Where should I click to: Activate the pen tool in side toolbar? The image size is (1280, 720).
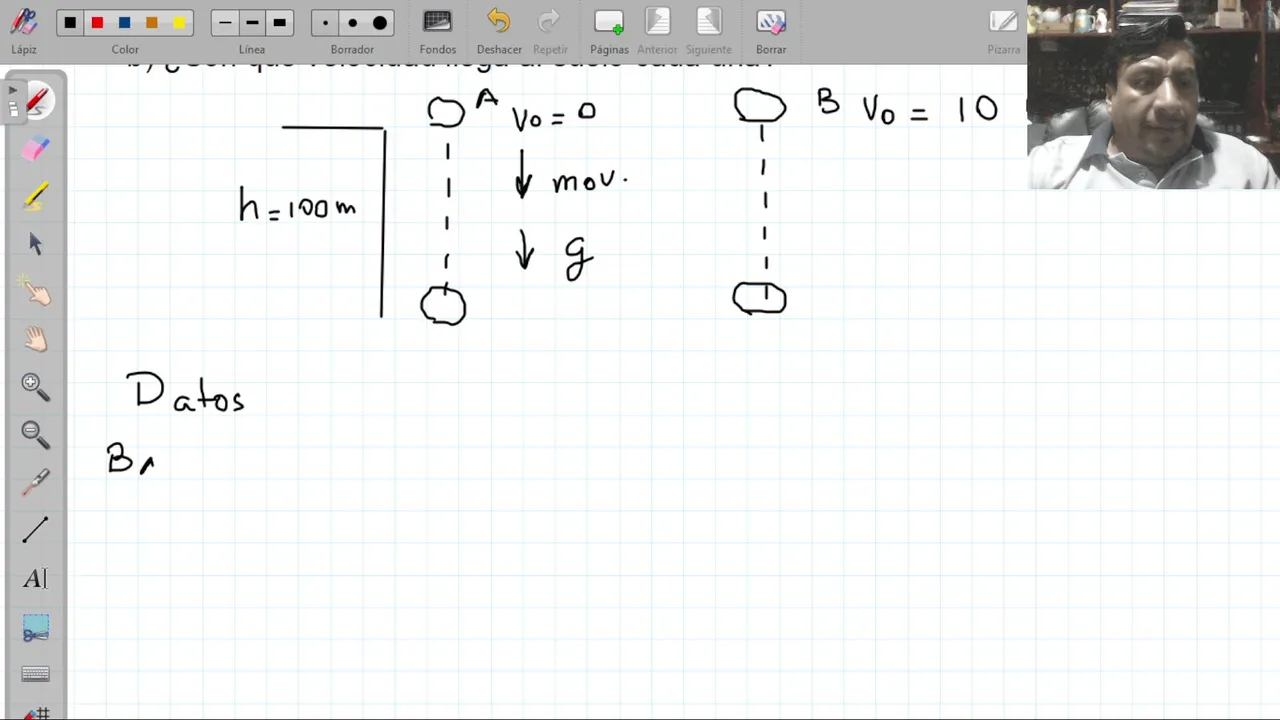(x=36, y=101)
